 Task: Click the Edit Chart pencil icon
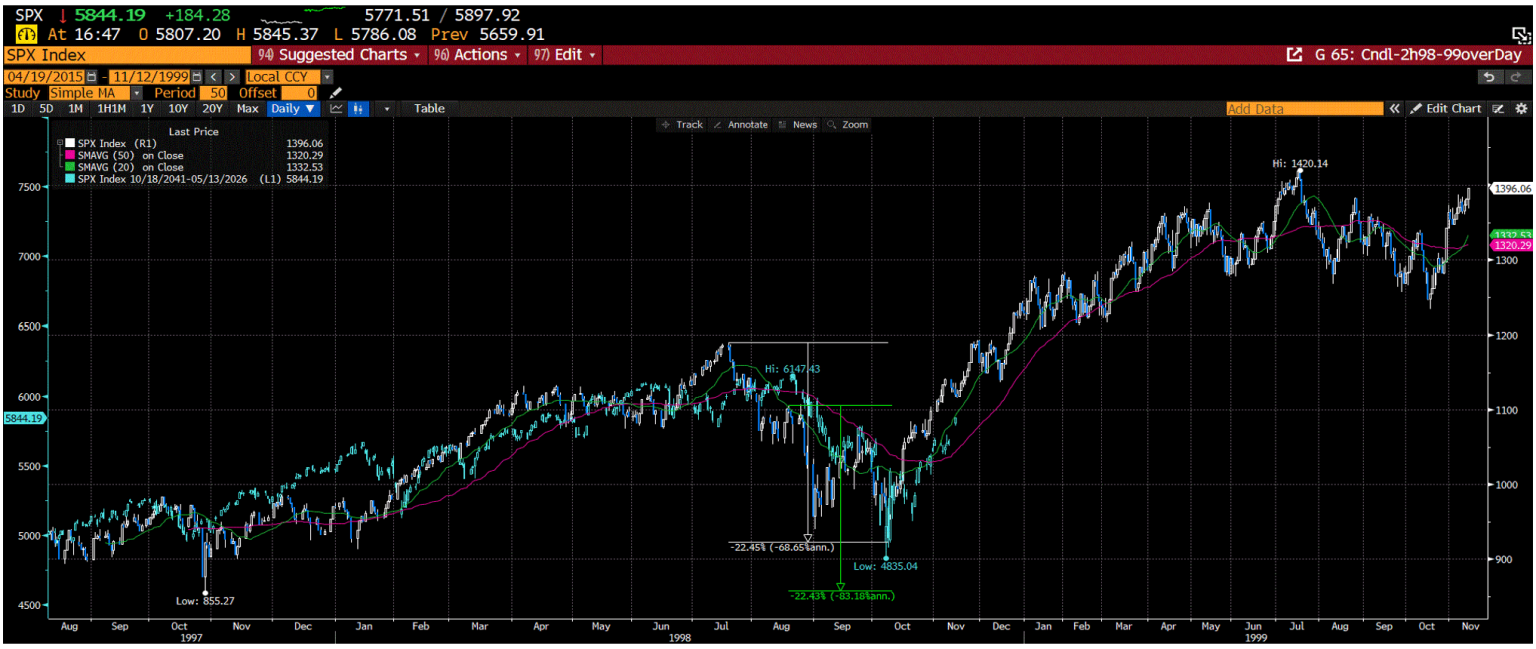coord(1417,108)
